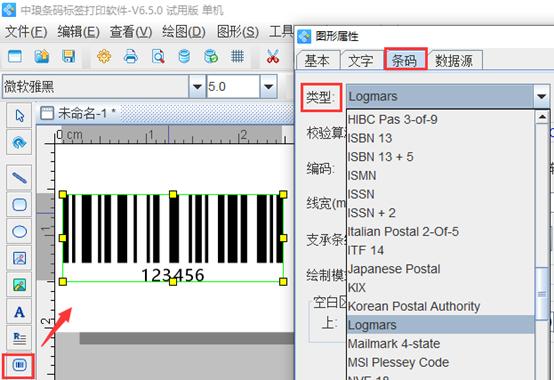The width and height of the screenshot is (554, 380).
Task: Select the blue hand pan tool
Action: click(19, 143)
